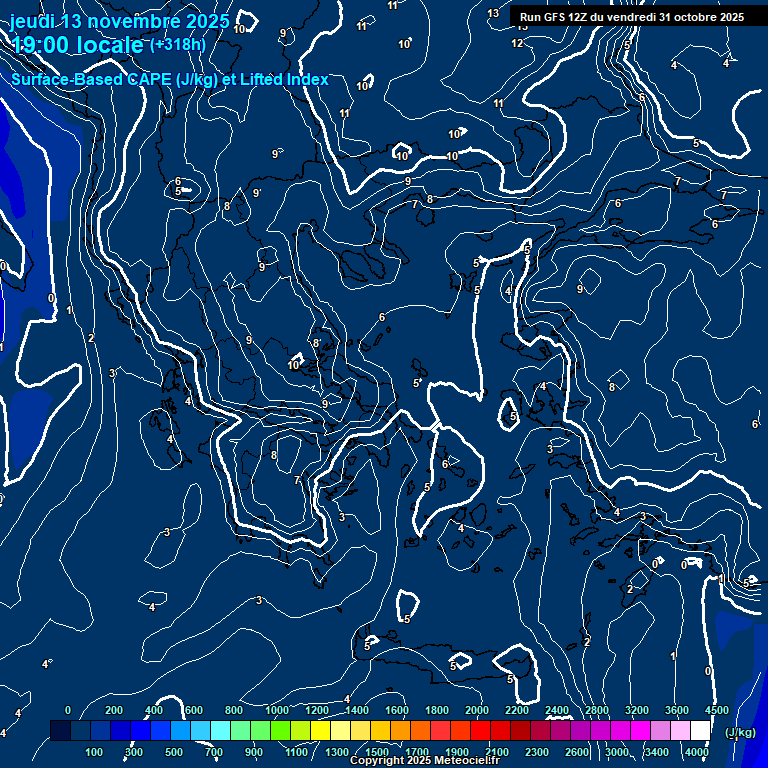Click the legend label '2200'
The height and width of the screenshot is (768, 768).
point(517,710)
